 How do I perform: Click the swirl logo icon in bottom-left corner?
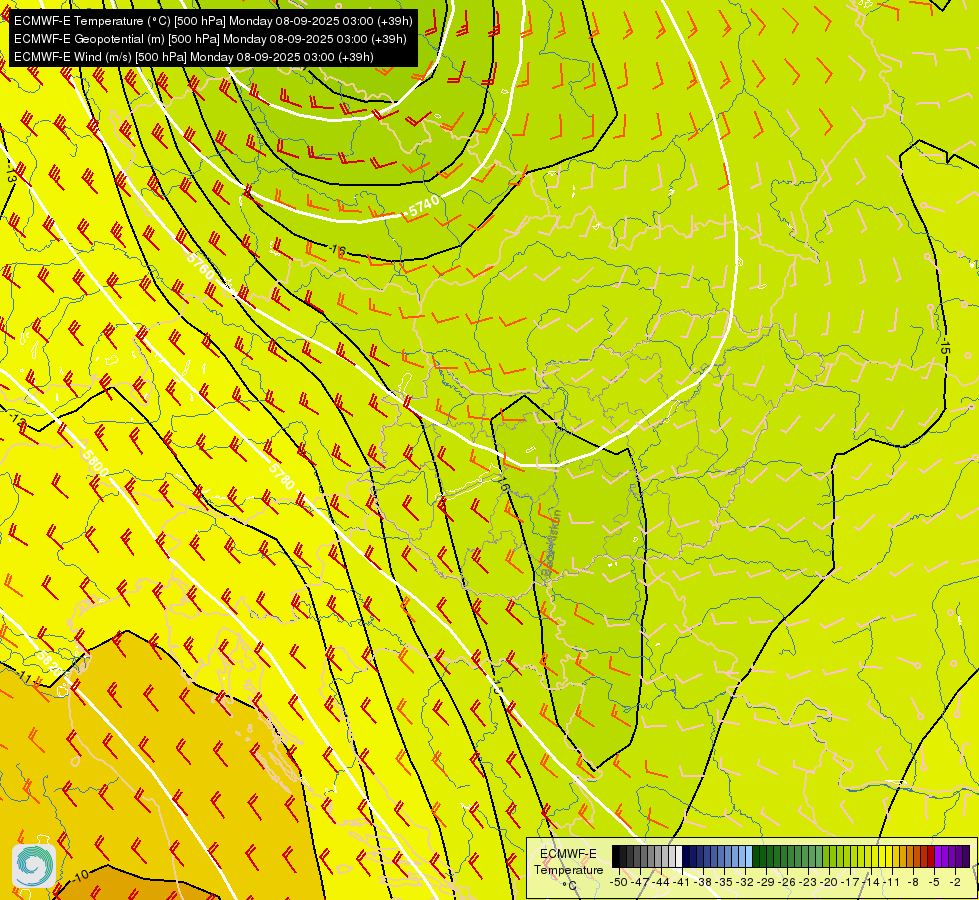(34, 866)
